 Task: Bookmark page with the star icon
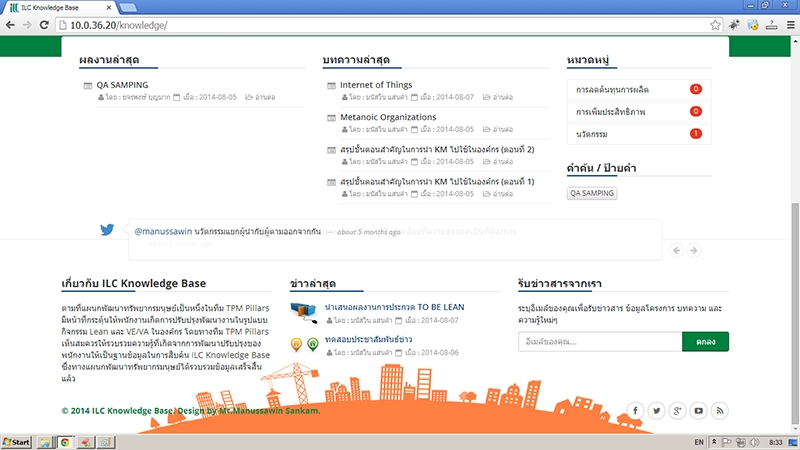click(715, 25)
